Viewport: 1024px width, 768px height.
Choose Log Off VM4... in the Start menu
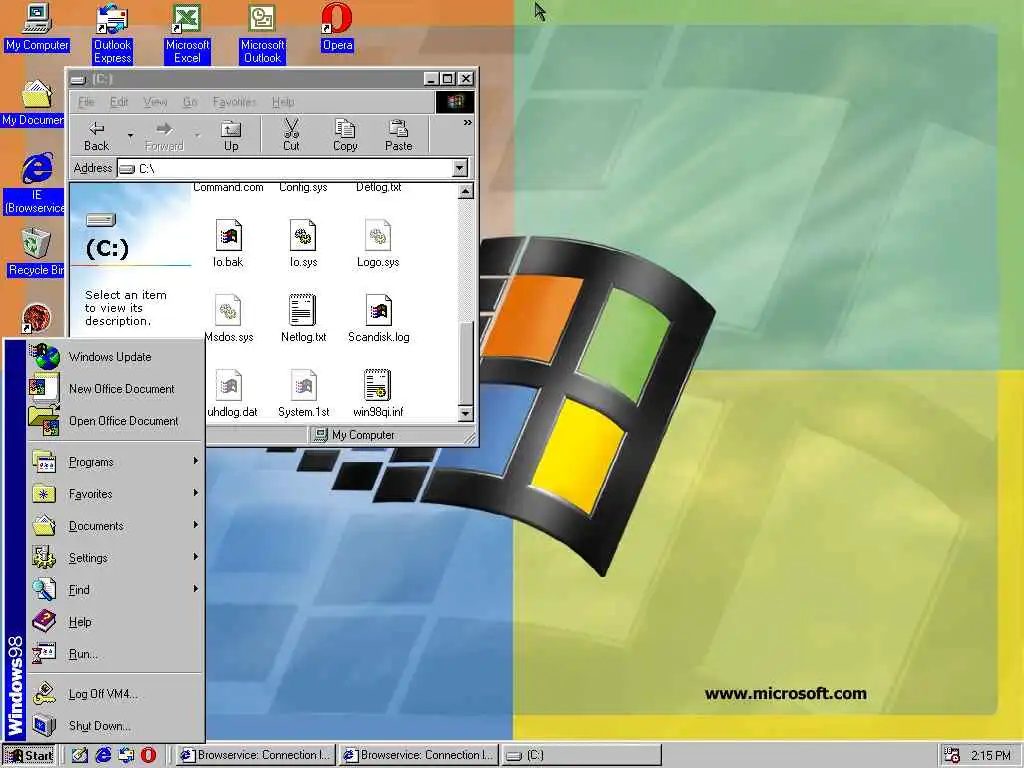point(115,694)
